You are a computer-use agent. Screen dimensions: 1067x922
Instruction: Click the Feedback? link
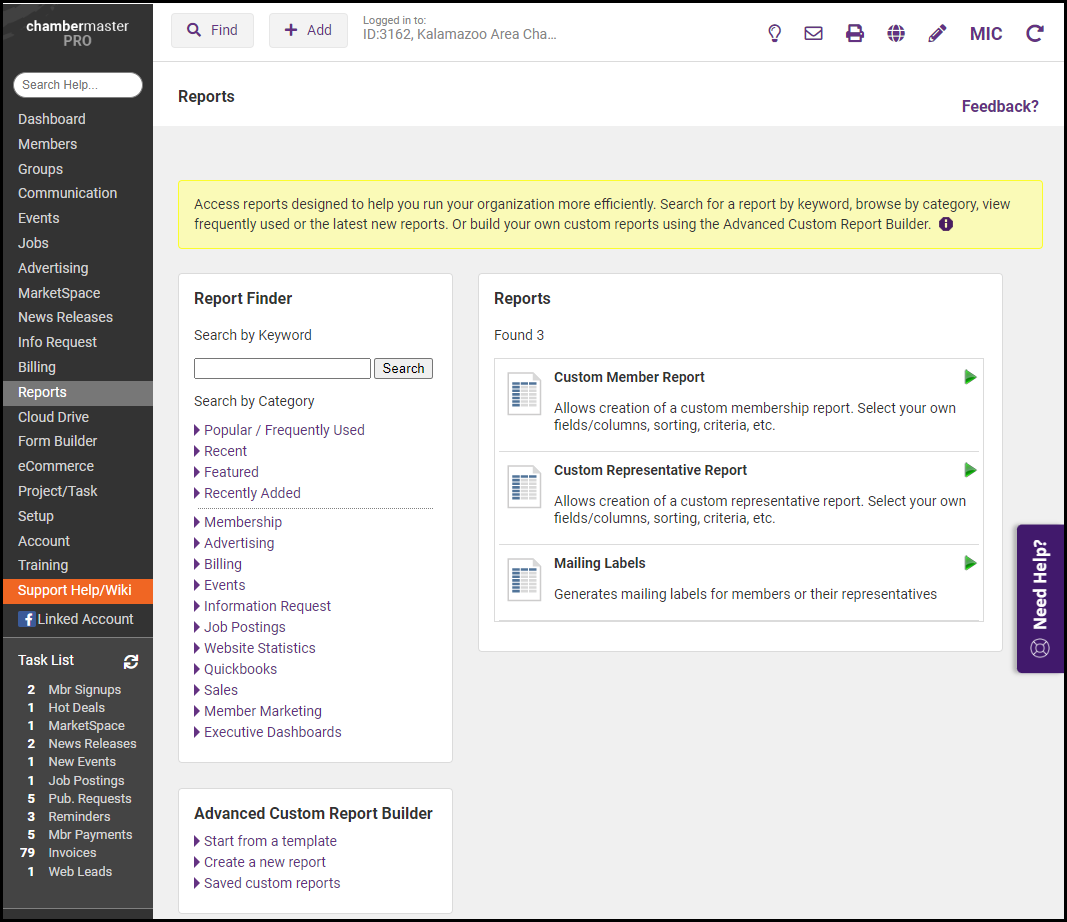point(1000,106)
